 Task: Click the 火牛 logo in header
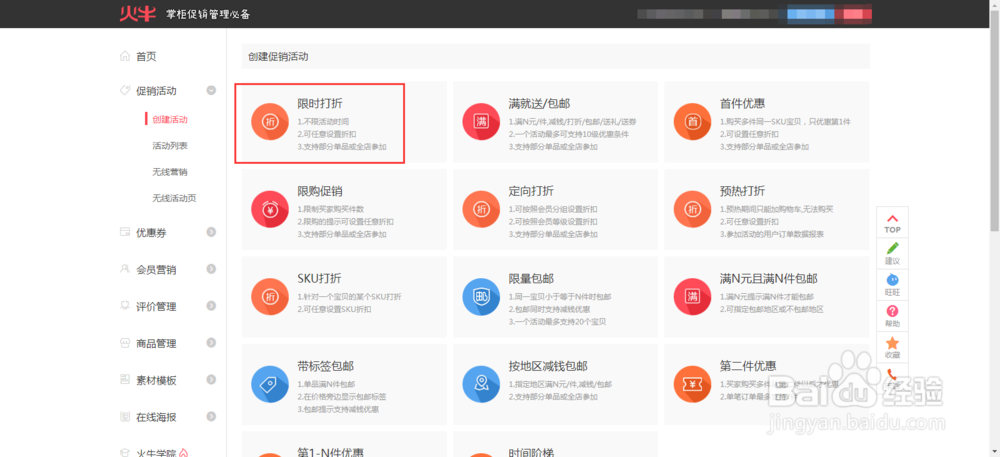pyautogui.click(x=137, y=13)
